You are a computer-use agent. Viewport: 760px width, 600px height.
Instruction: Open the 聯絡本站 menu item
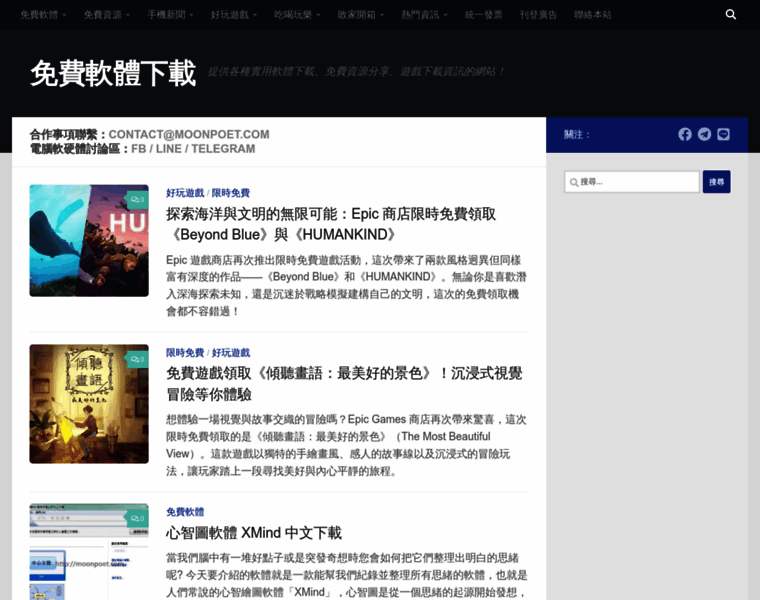[592, 15]
